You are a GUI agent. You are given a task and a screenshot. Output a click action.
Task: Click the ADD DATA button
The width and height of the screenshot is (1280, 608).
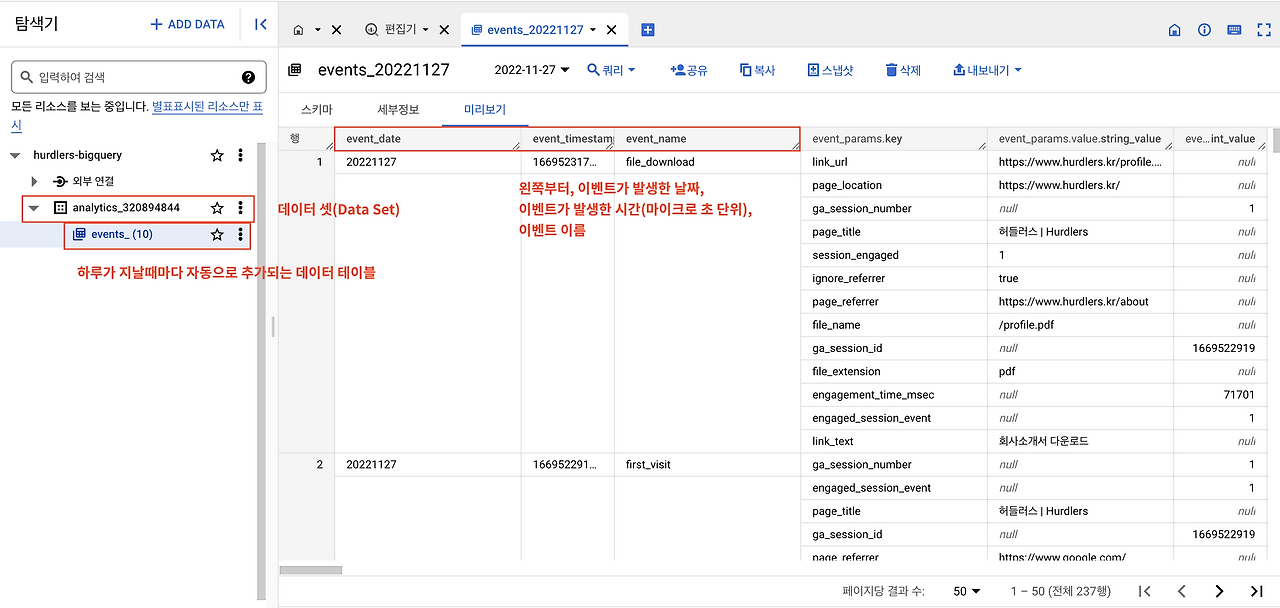186,24
